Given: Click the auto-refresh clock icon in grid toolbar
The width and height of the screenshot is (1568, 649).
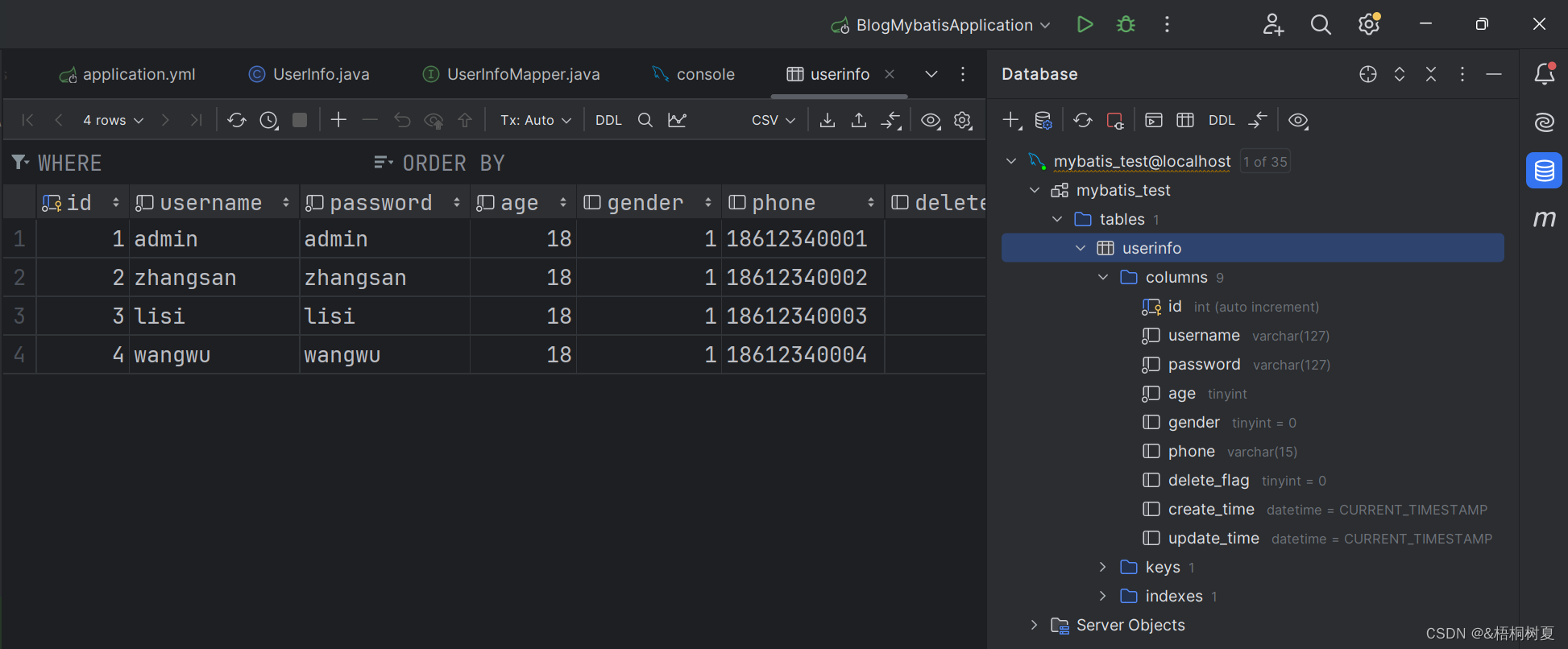Looking at the screenshot, I should (269, 120).
